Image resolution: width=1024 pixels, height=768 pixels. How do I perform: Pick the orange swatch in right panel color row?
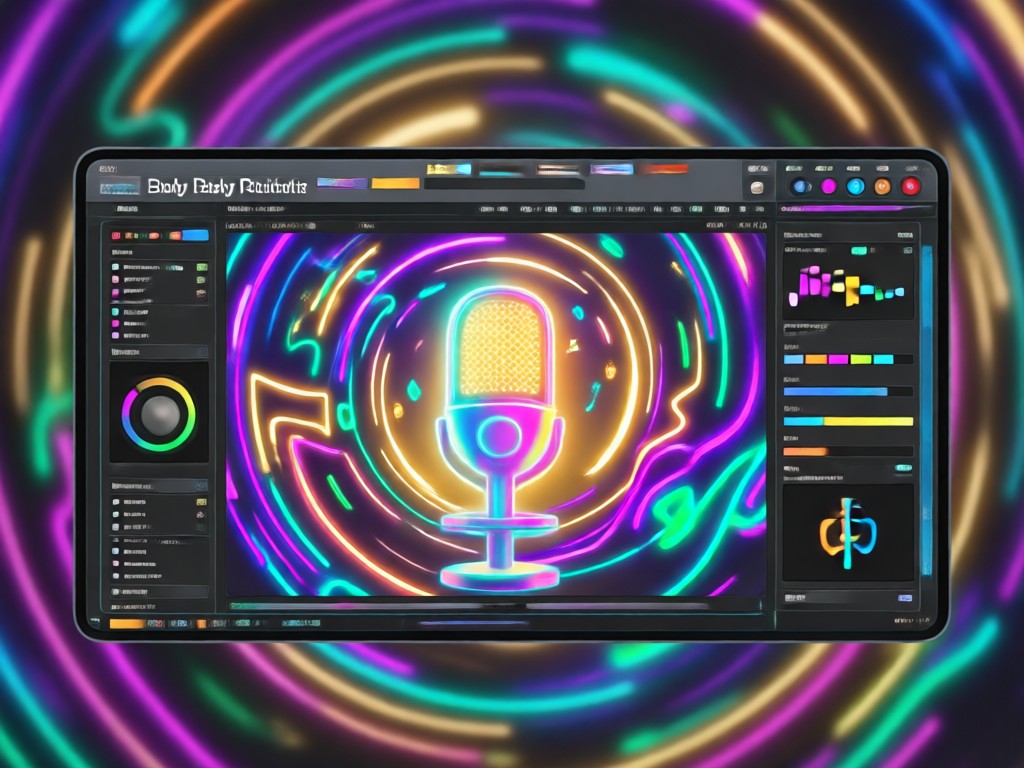816,359
